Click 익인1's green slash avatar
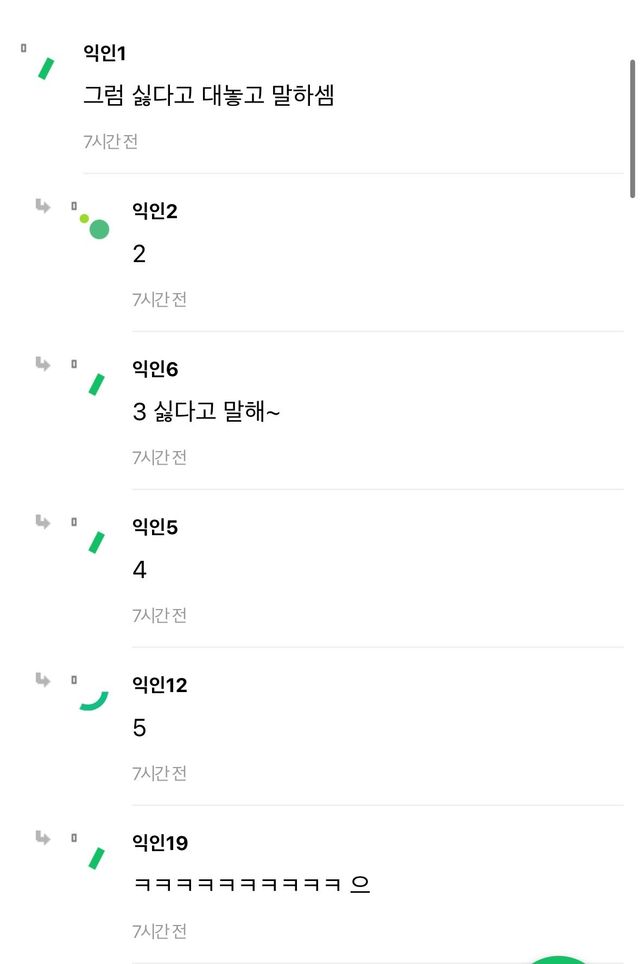 [x=45, y=68]
